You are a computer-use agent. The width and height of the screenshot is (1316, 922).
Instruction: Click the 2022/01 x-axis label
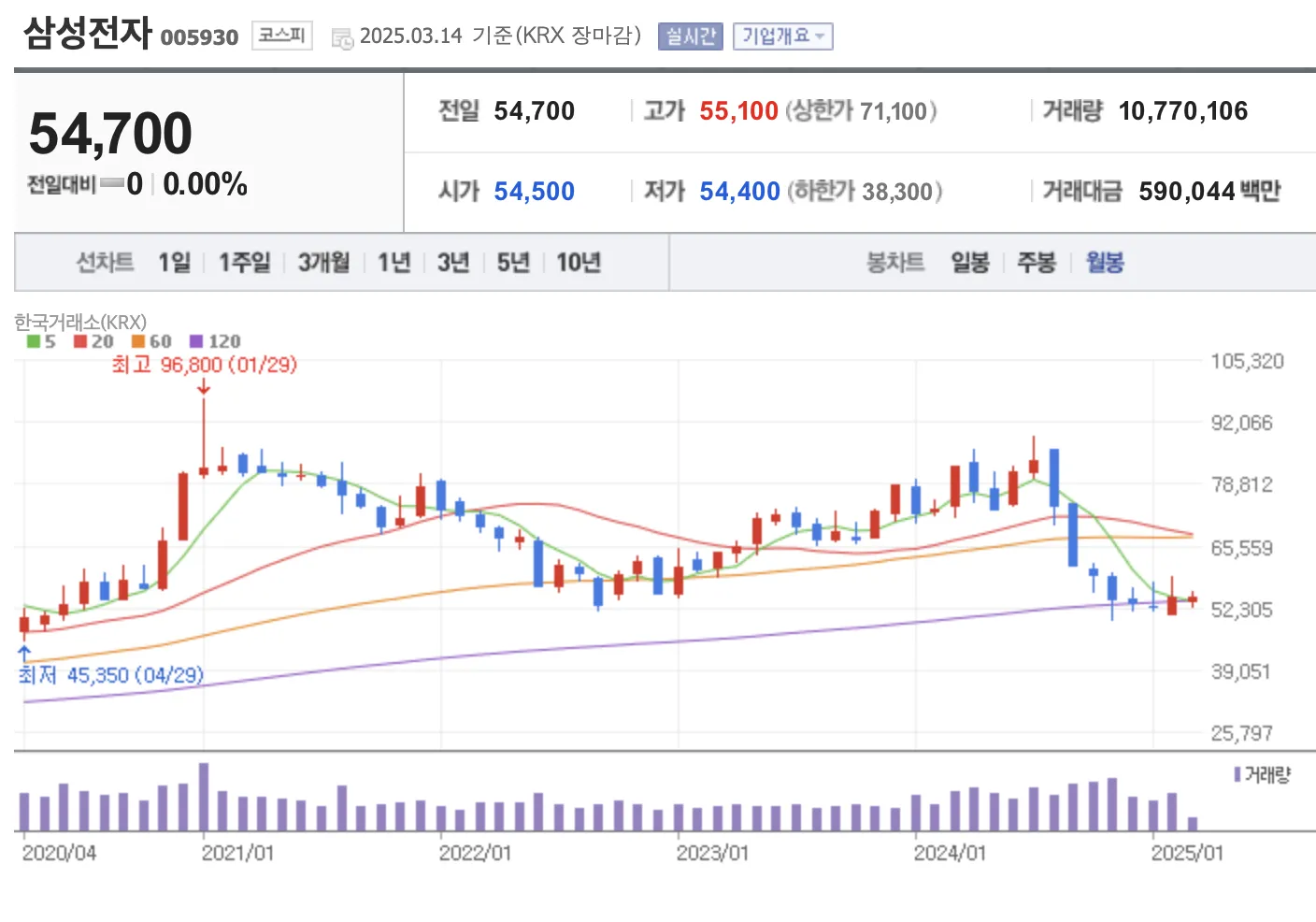476,853
